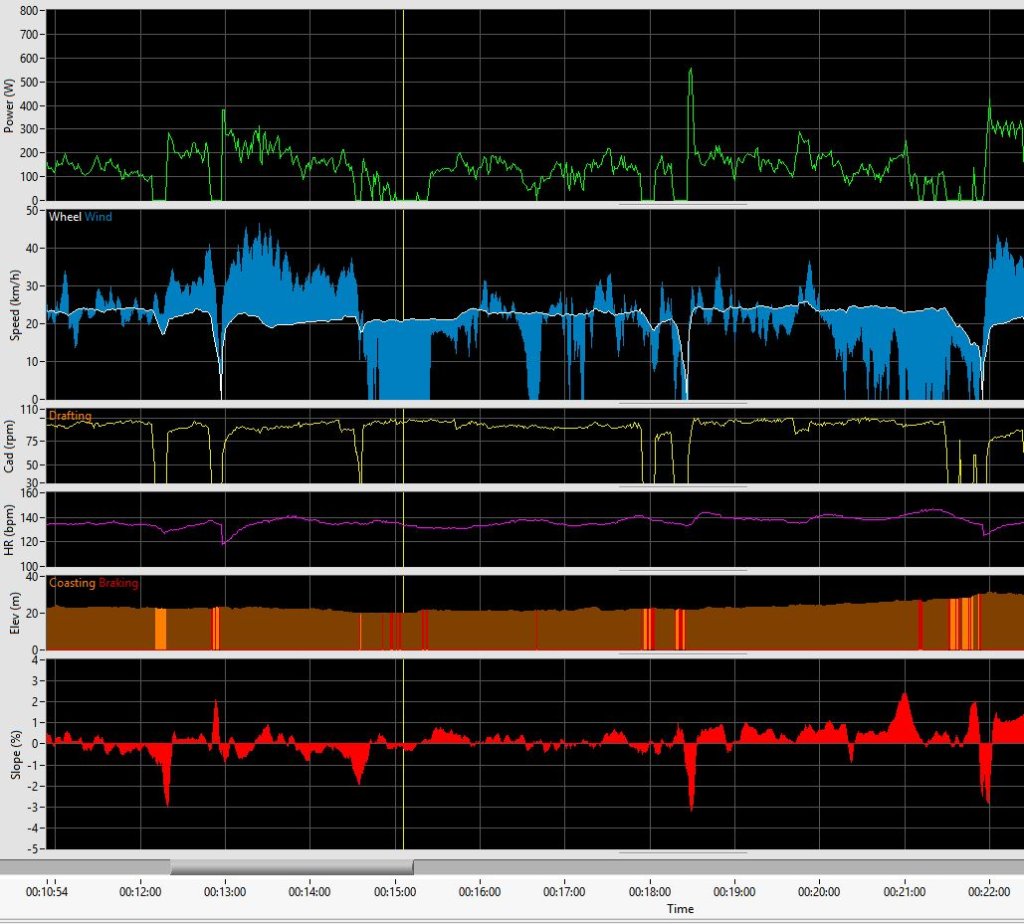Click the Power (W) axis label
This screenshot has width=1024, height=924.
[10, 106]
